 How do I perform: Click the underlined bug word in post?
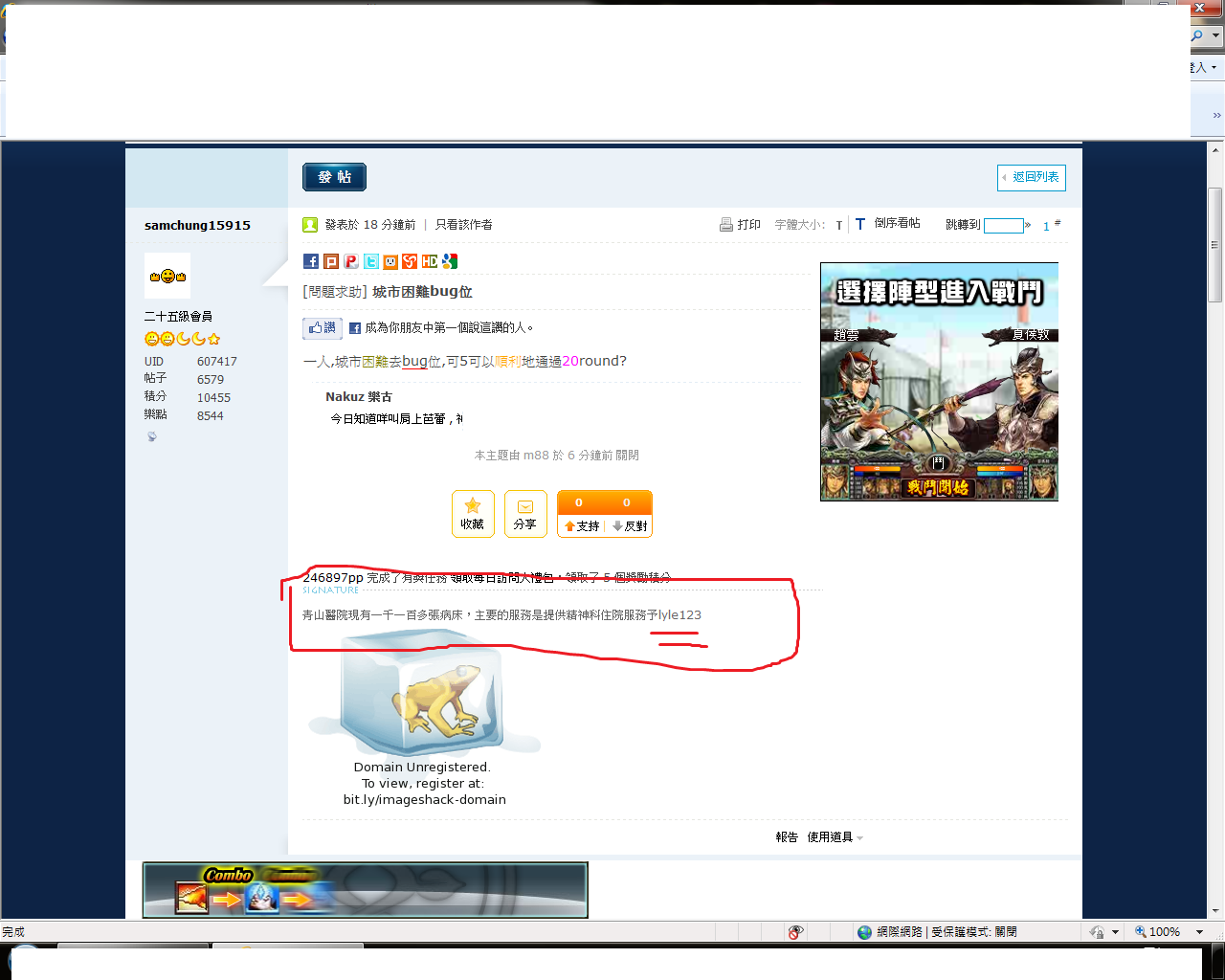[x=414, y=362]
